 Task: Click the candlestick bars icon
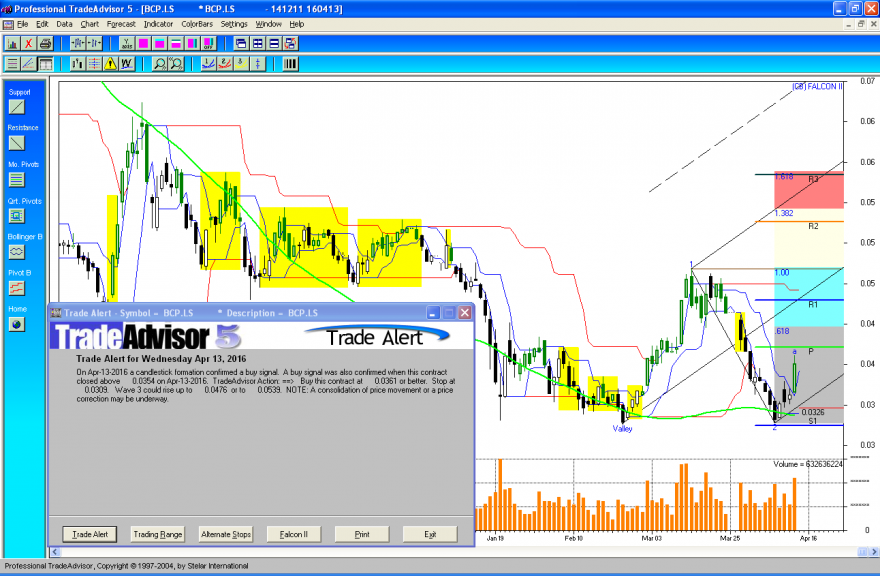coord(78,64)
